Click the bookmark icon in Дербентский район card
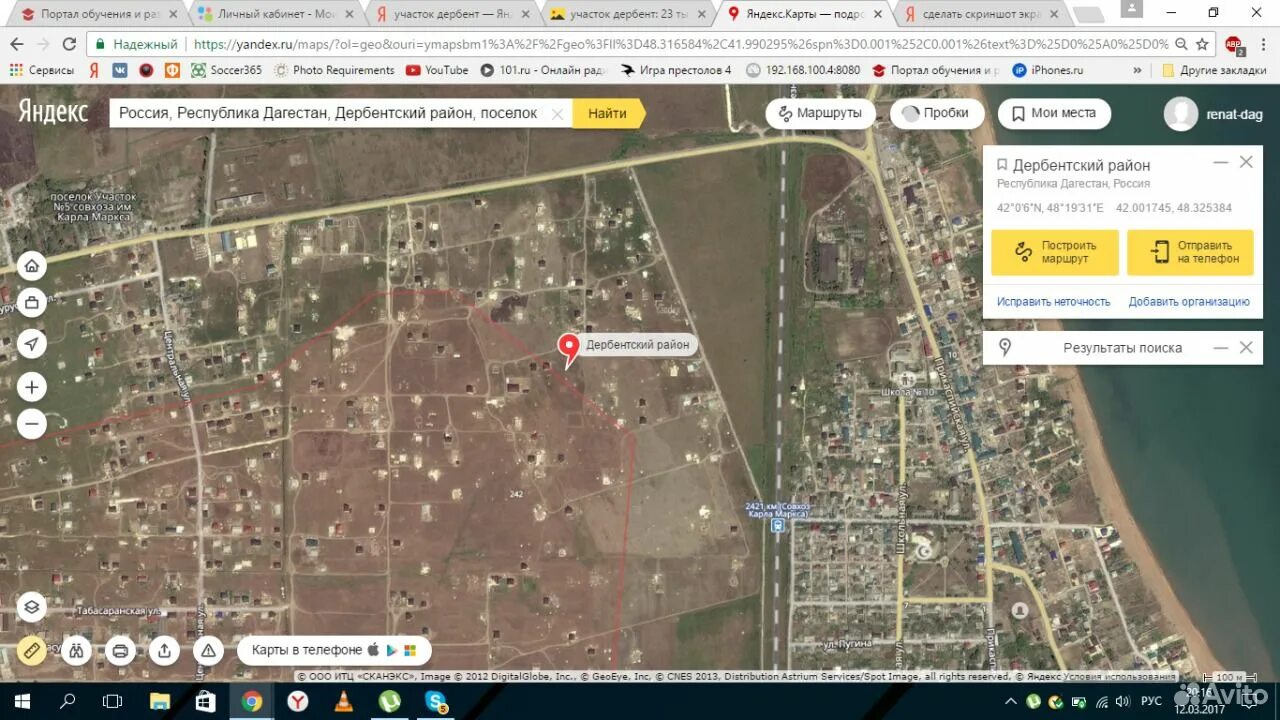 [1002, 165]
